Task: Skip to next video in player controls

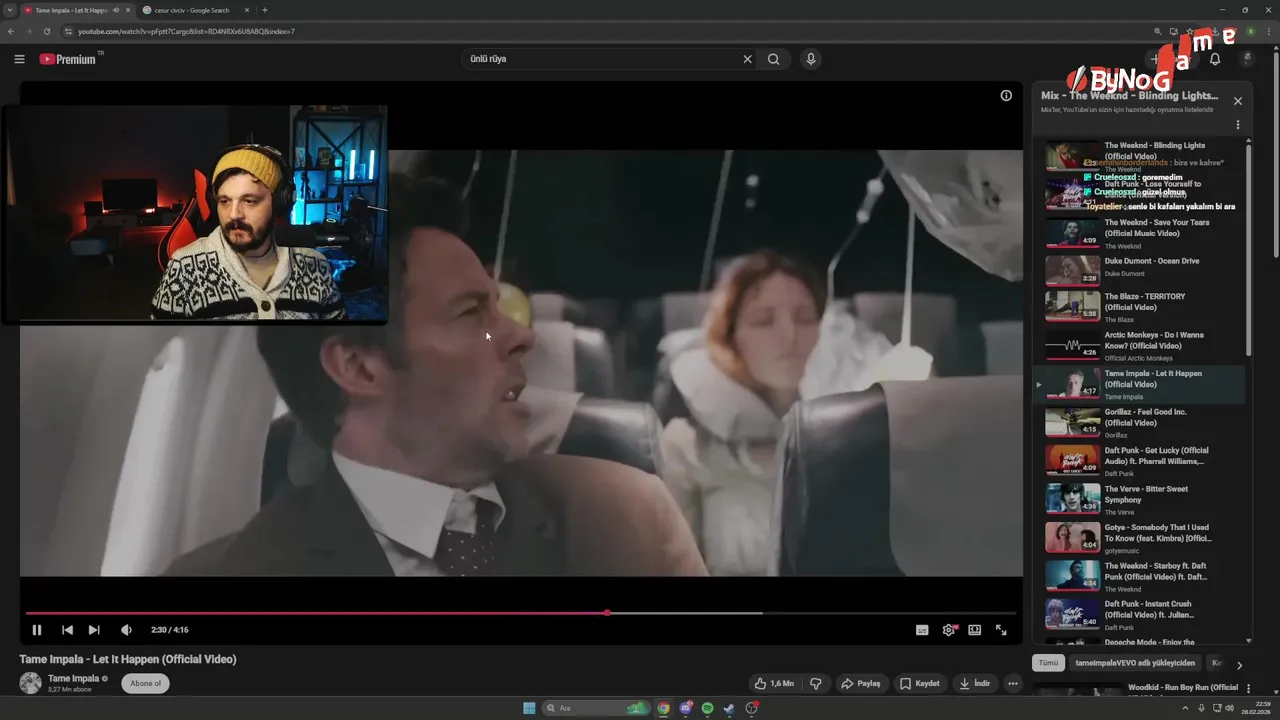Action: 94,630
